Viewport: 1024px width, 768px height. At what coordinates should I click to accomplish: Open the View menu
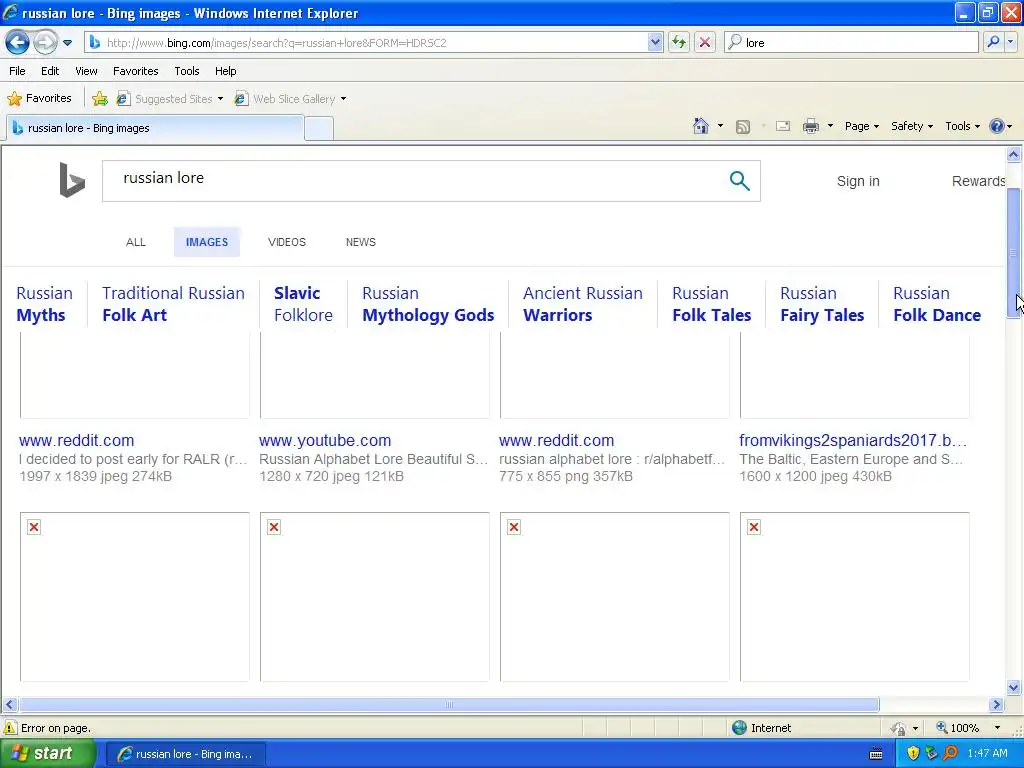click(x=86, y=71)
